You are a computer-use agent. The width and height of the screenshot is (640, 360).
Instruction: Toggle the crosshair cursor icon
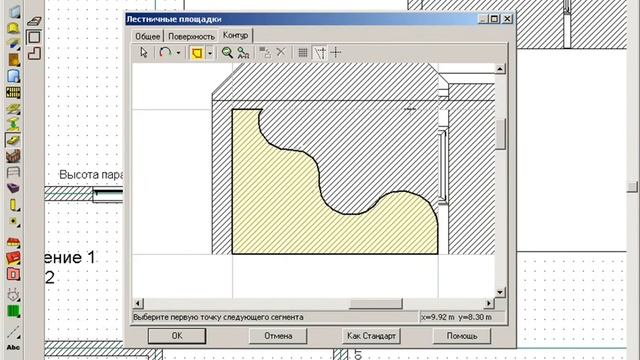[336, 52]
